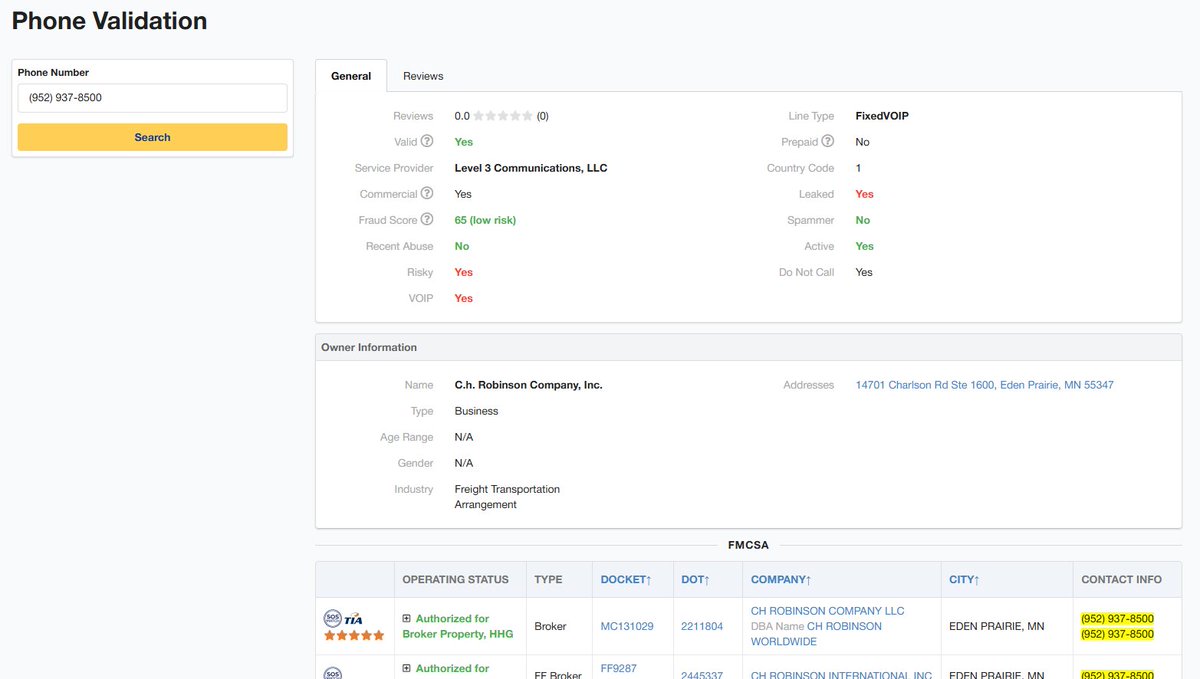Click the green Yes value for Active

(865, 246)
